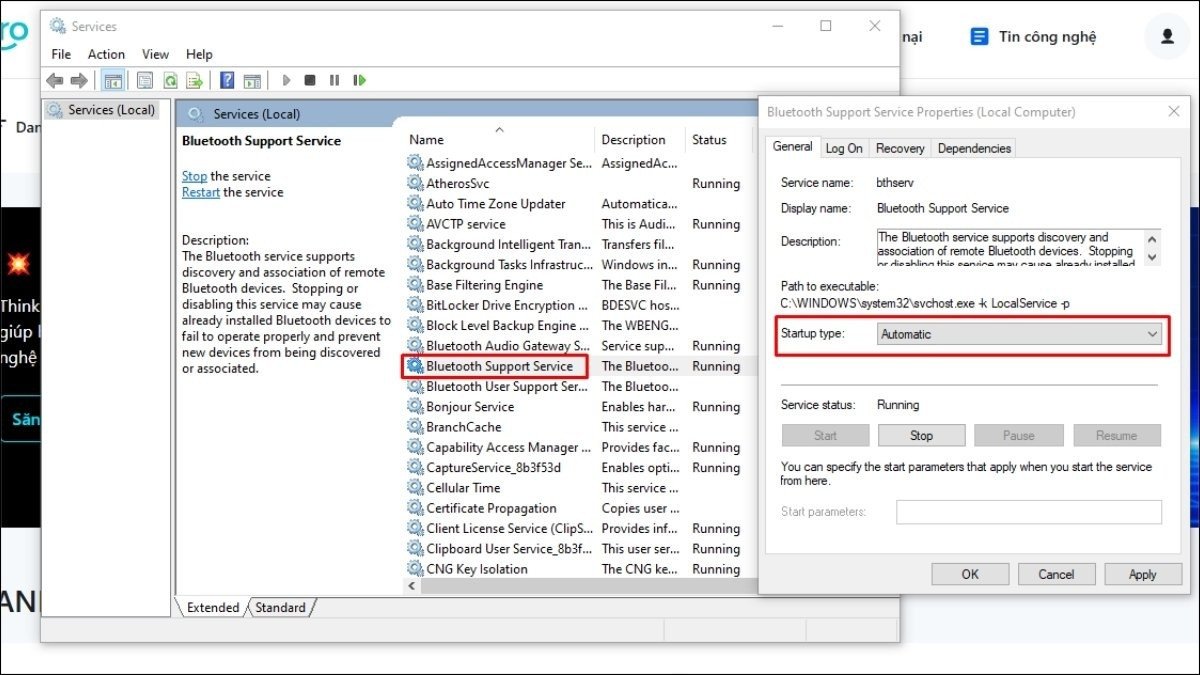The image size is (1200, 675).
Task: Click the gear icon beside Cellular Time
Action: coord(415,488)
